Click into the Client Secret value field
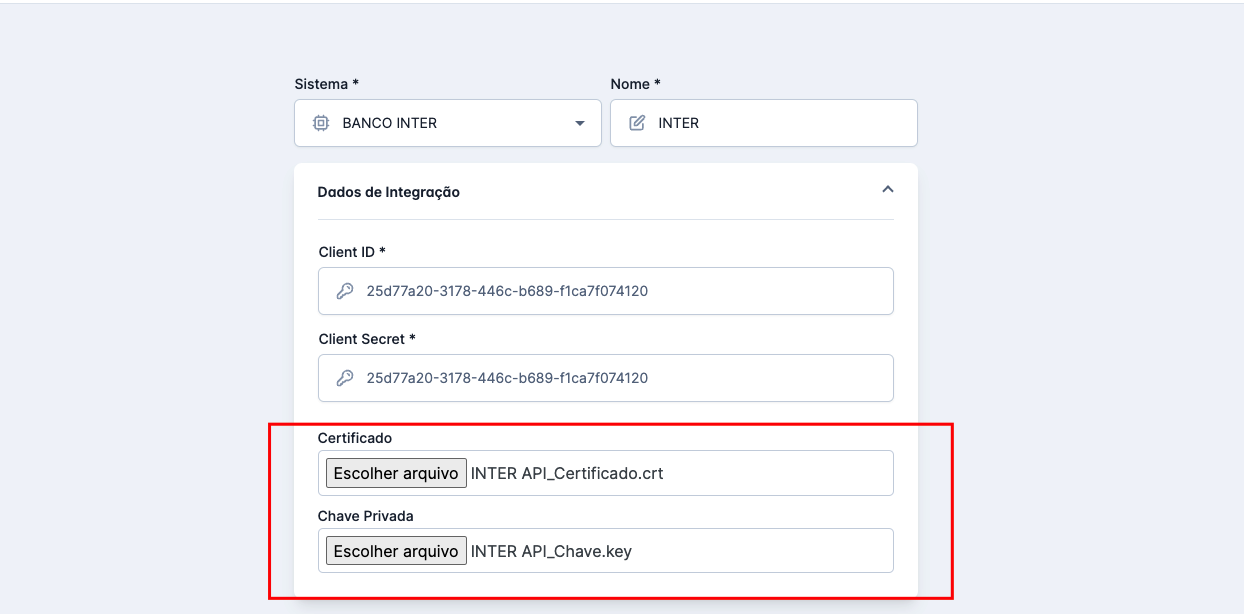Image resolution: width=1244 pixels, height=614 pixels. coord(620,378)
